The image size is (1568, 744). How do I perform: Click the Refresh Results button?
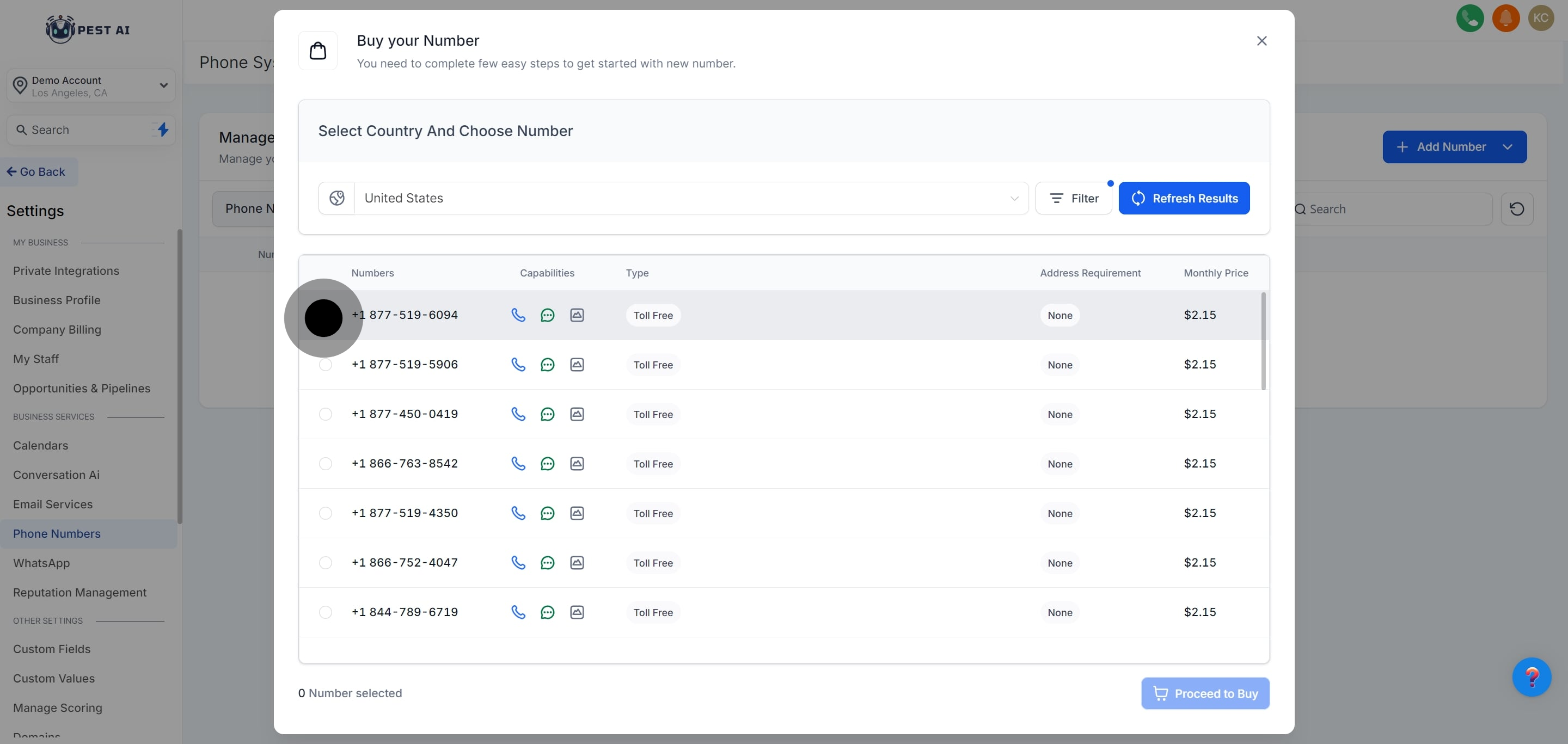[1183, 198]
